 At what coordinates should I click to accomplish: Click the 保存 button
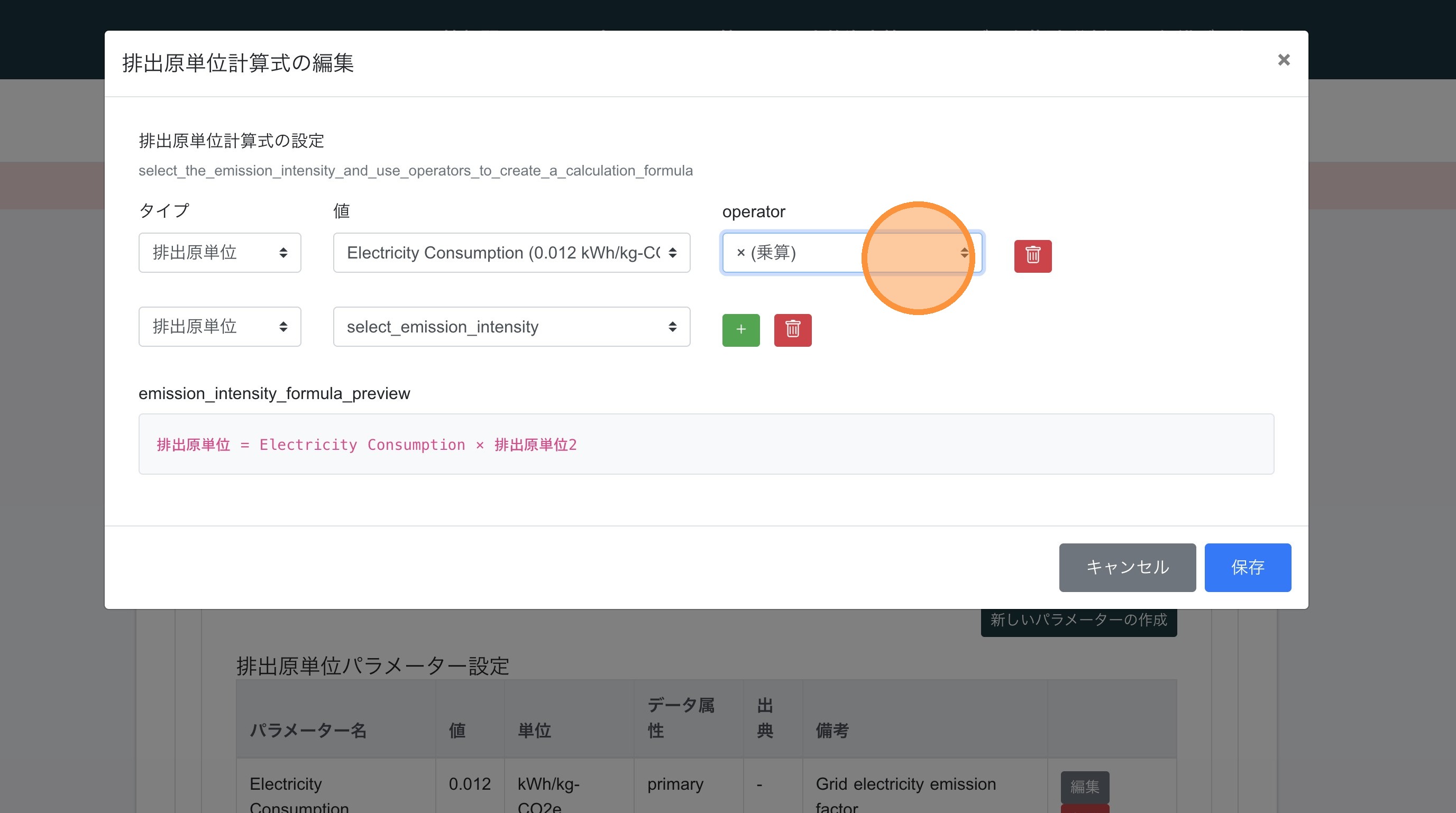(x=1247, y=567)
